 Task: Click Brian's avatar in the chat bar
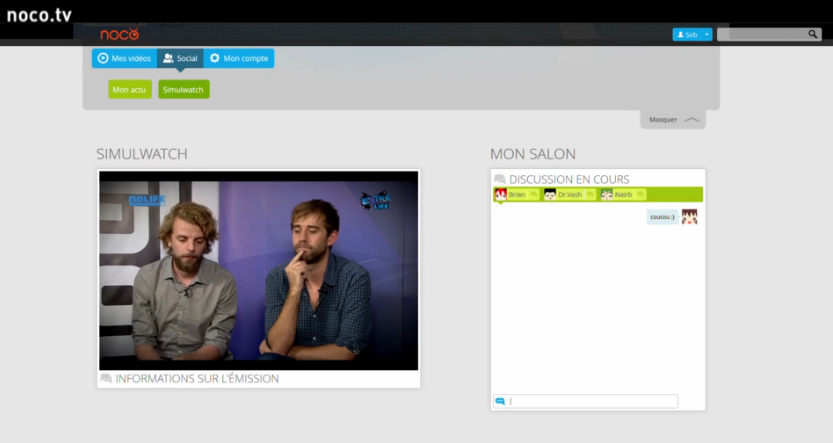501,194
